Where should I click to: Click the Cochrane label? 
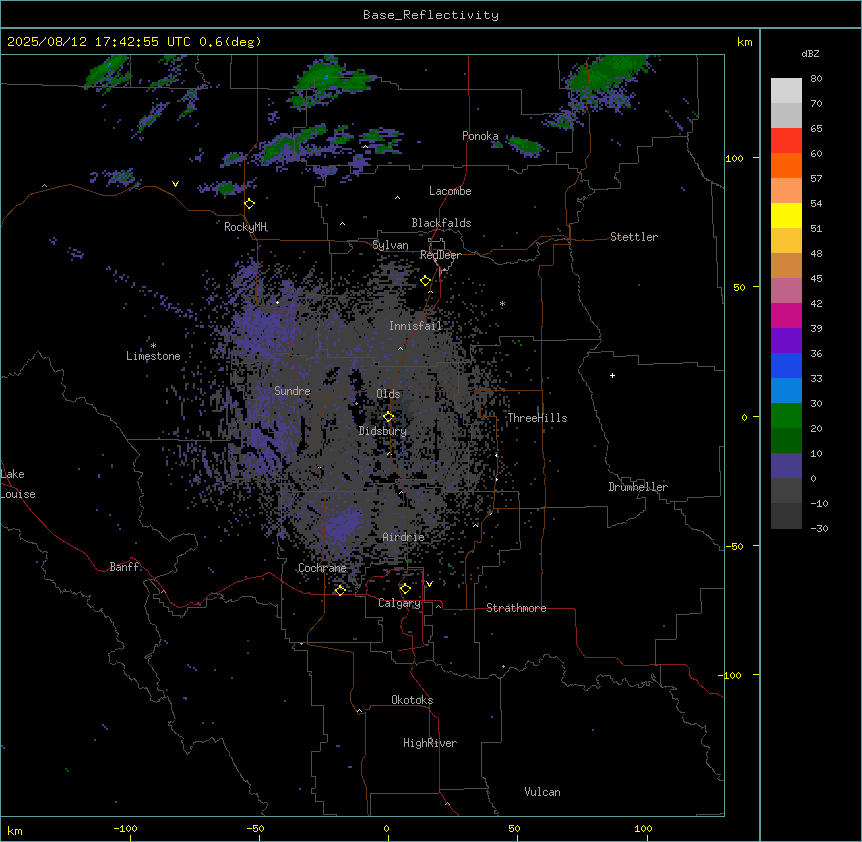click(x=322, y=568)
